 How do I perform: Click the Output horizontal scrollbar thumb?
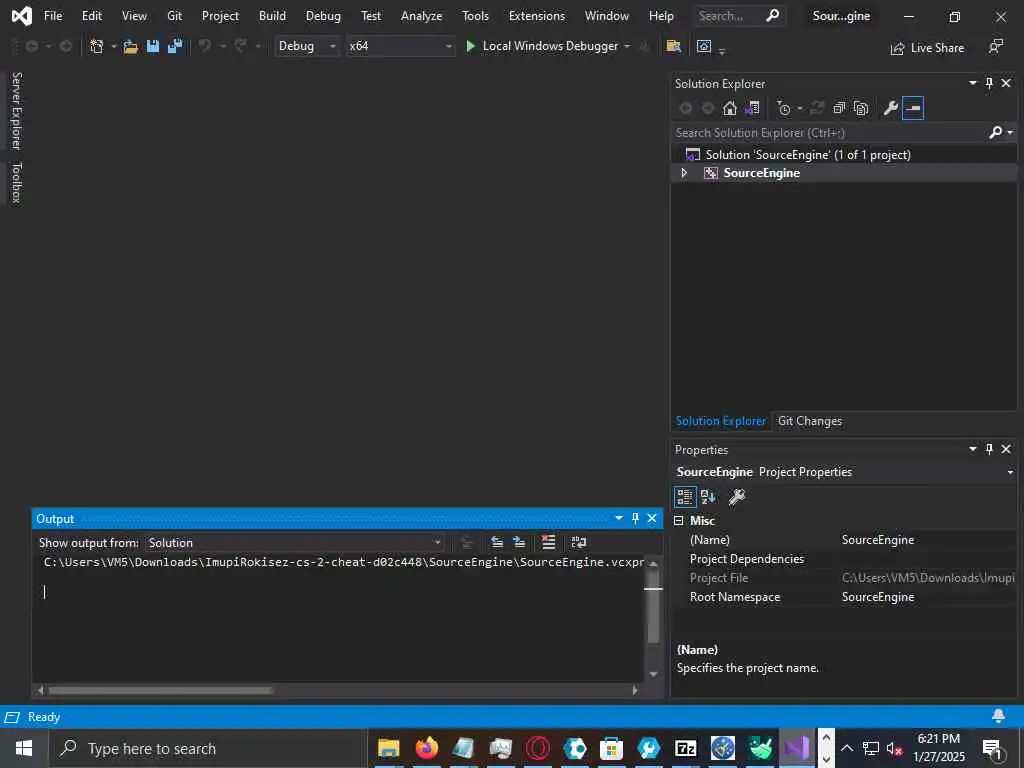pyautogui.click(x=160, y=690)
